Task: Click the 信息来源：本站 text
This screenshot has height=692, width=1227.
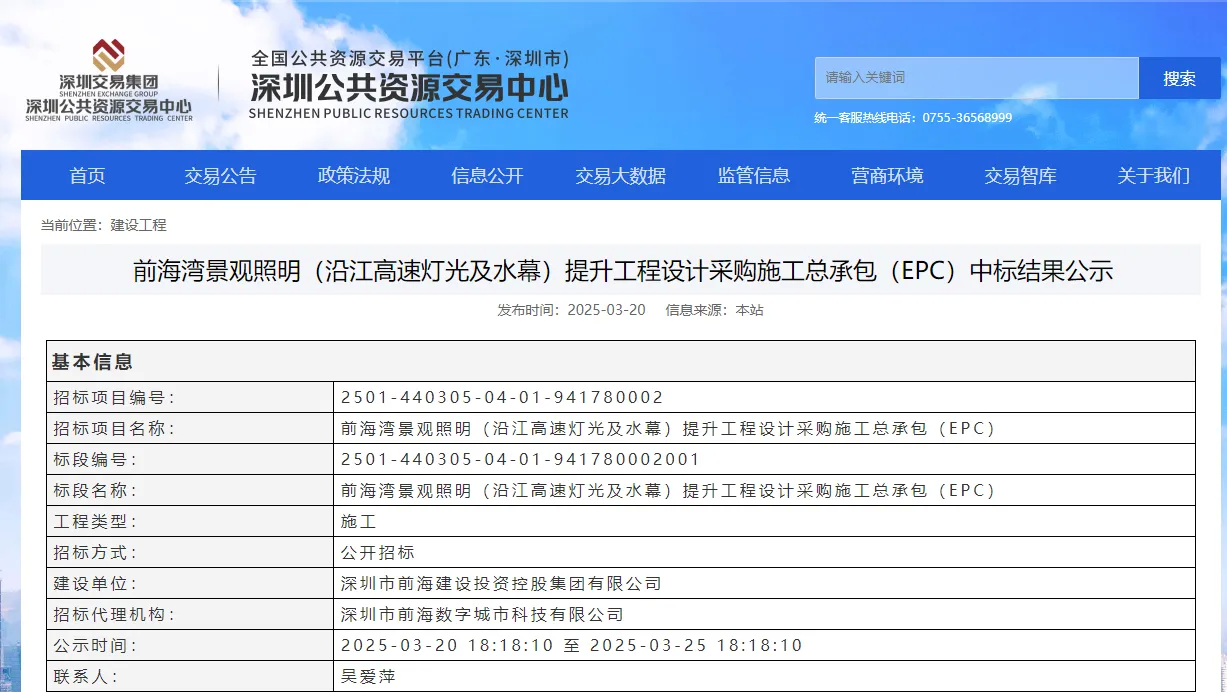Action: pos(715,310)
